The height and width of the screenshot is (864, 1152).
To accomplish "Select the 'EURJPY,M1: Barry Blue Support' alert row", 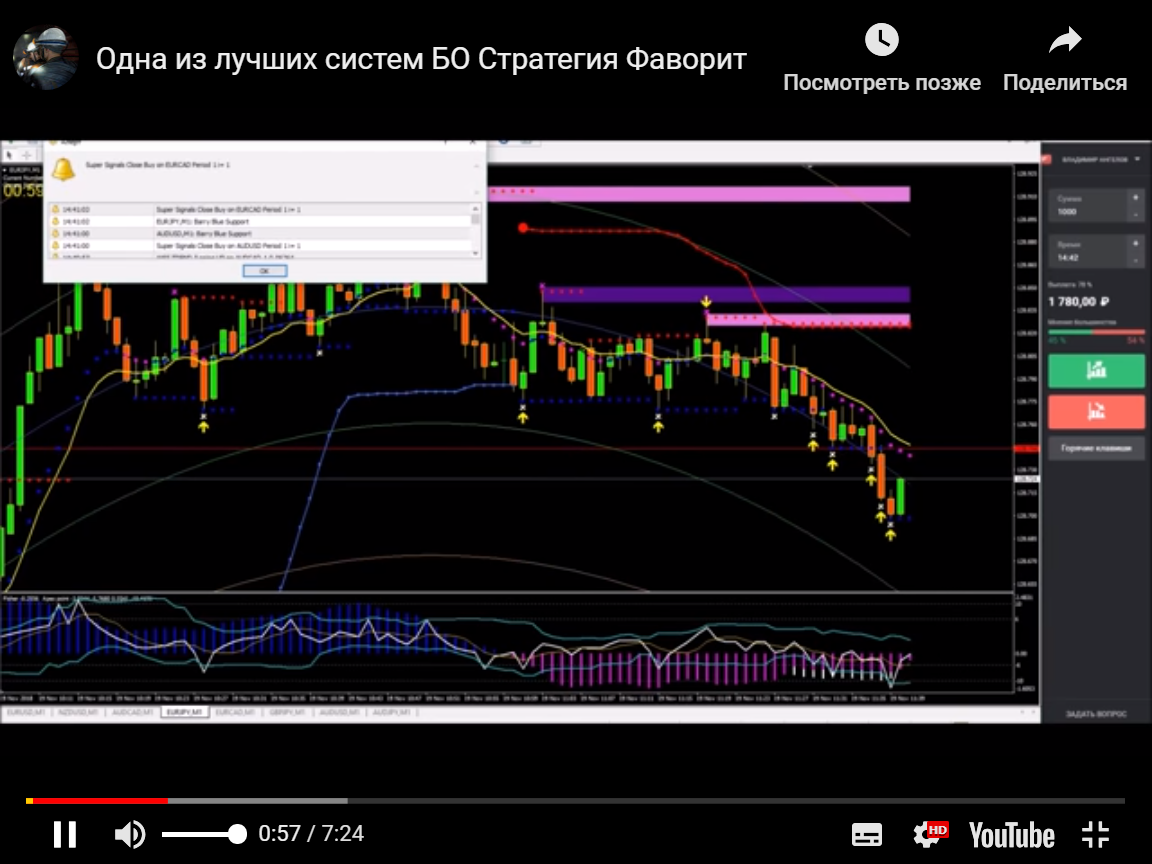I will [x=260, y=221].
